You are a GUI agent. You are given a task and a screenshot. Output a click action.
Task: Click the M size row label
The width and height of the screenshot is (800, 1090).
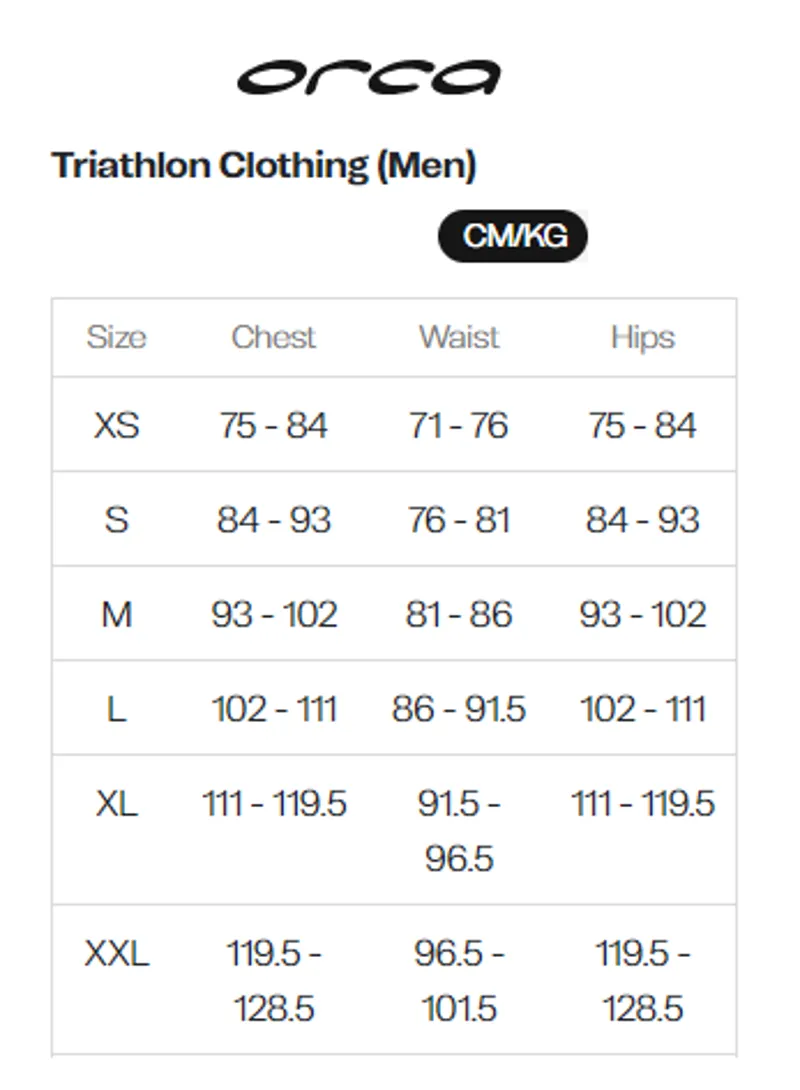click(116, 614)
